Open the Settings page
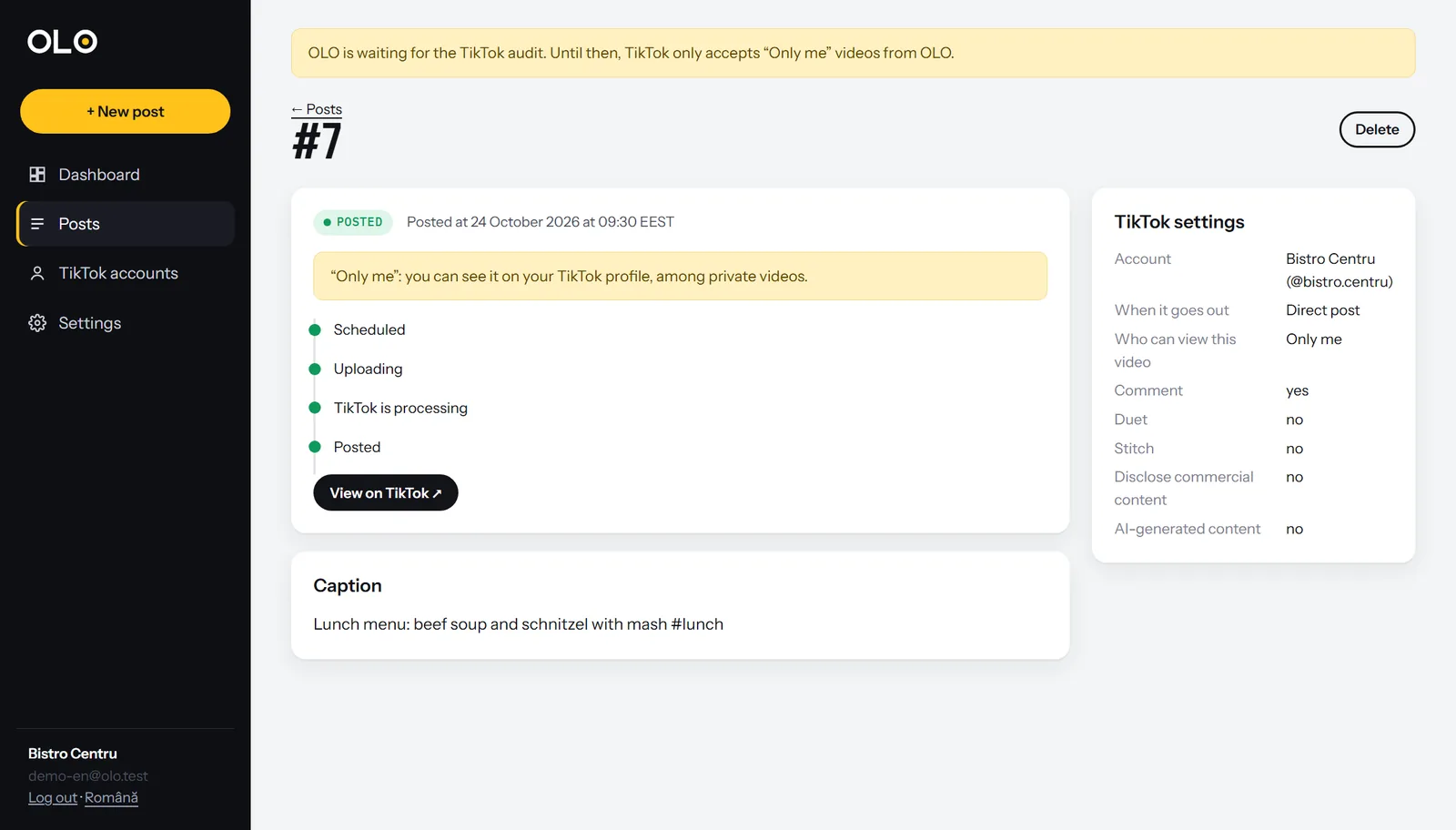The height and width of the screenshot is (830, 1456). tap(126, 323)
